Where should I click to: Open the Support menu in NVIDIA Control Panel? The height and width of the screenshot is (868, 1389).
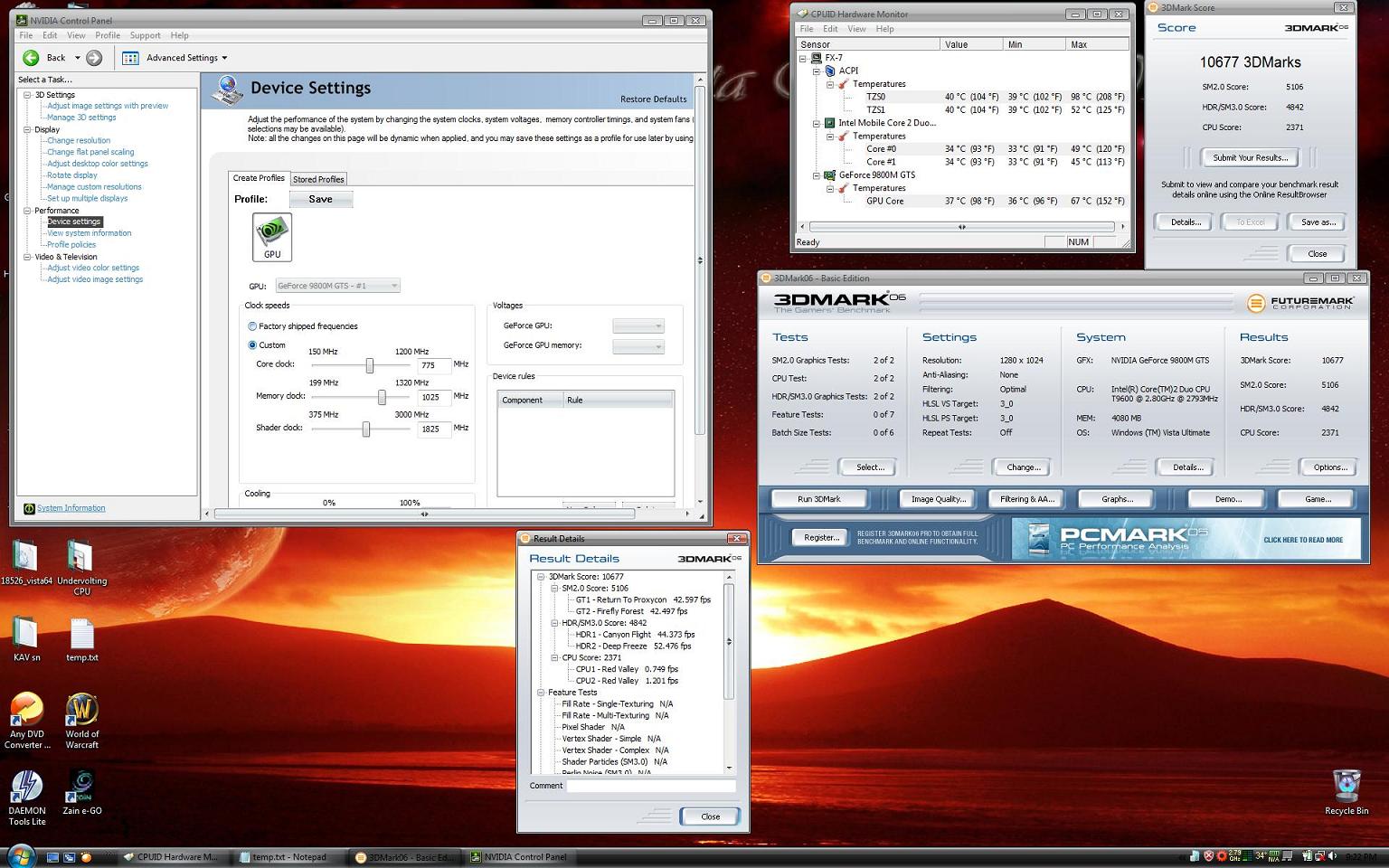[x=145, y=35]
